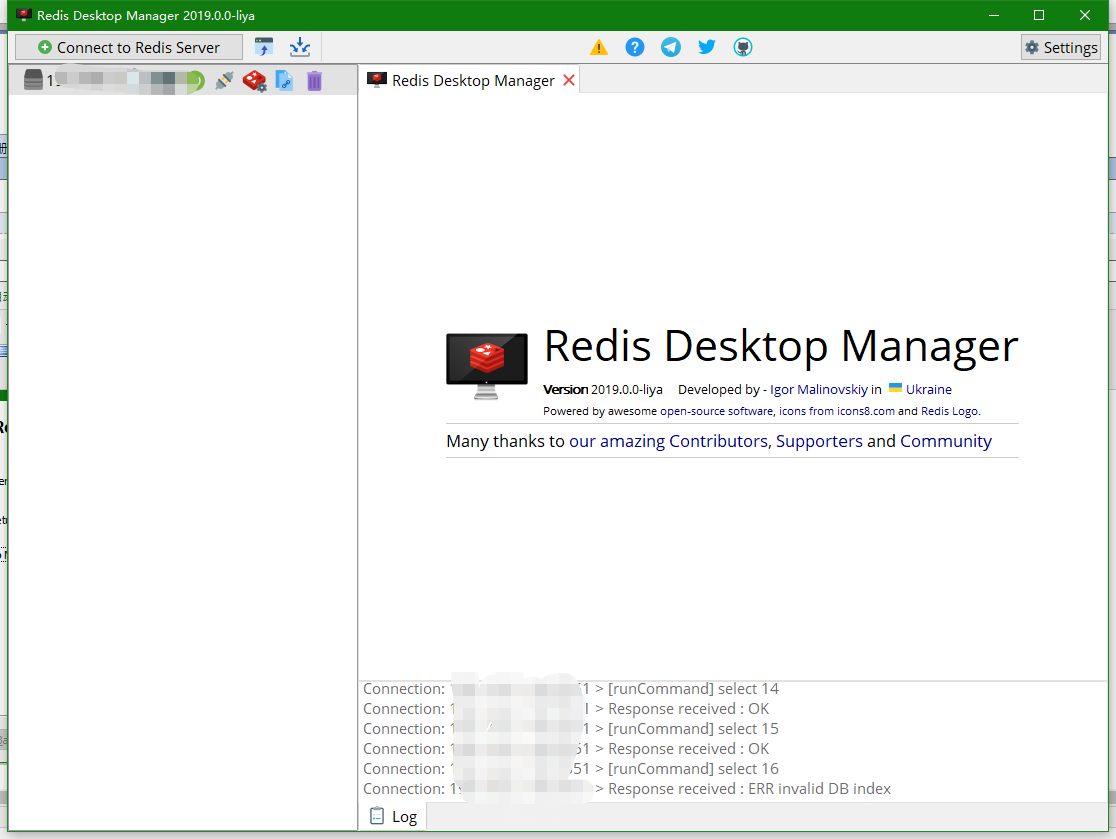Screen dimensions: 1116x839
Task: Reconnect using the plug icon
Action: coord(225,80)
